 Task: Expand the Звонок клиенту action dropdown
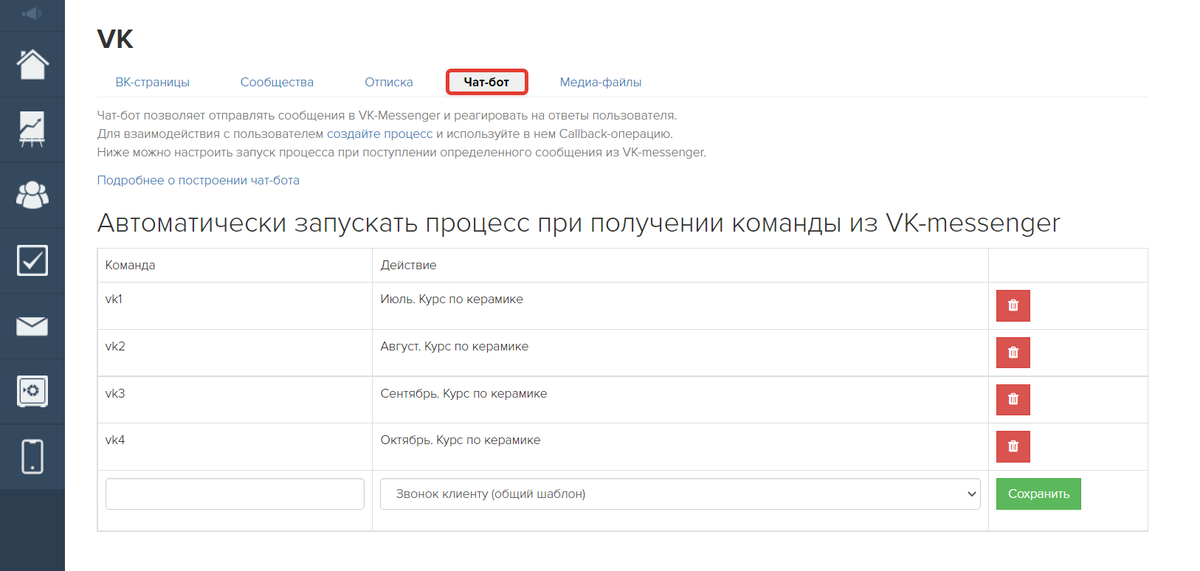(680, 494)
